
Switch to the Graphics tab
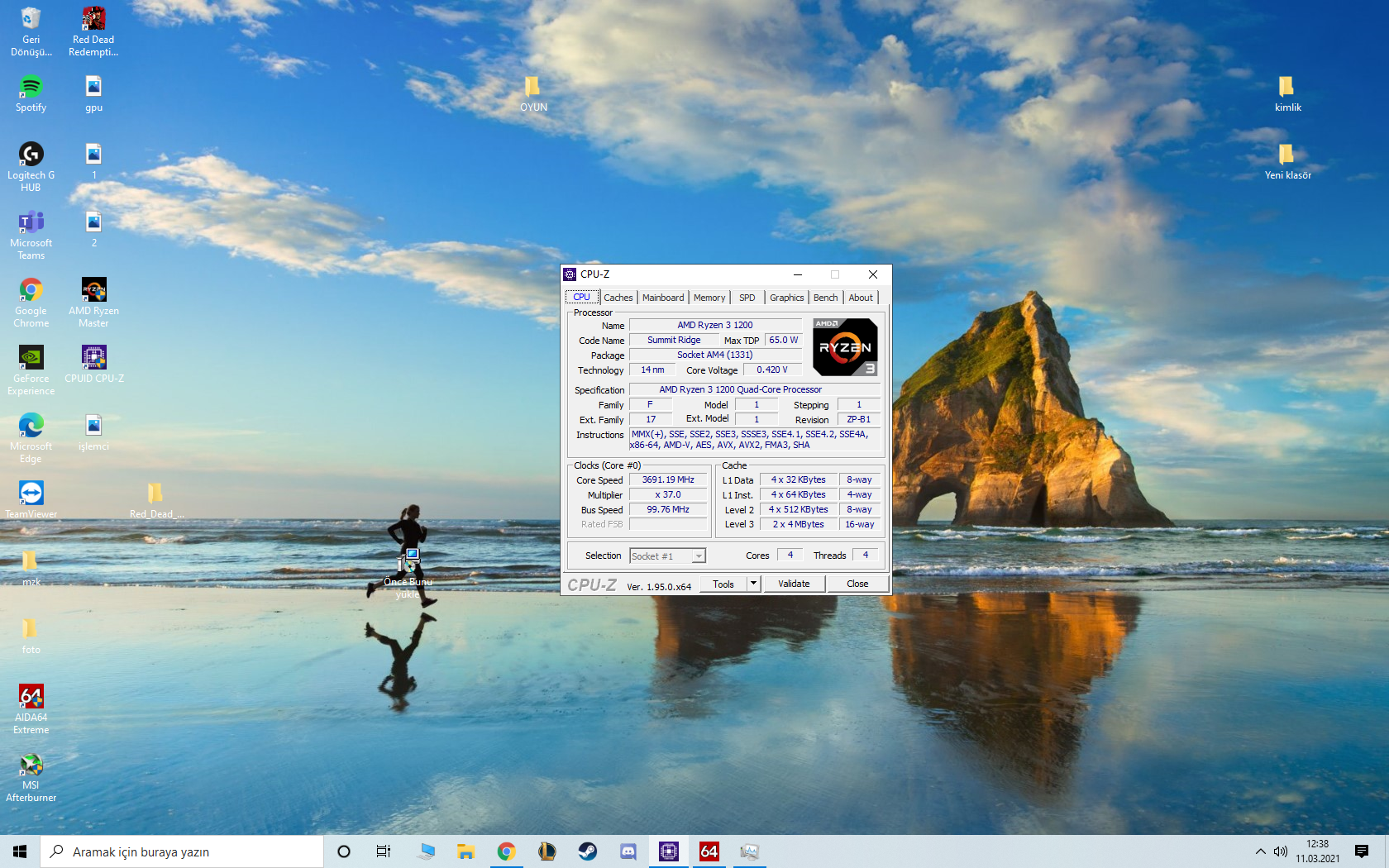tap(786, 298)
